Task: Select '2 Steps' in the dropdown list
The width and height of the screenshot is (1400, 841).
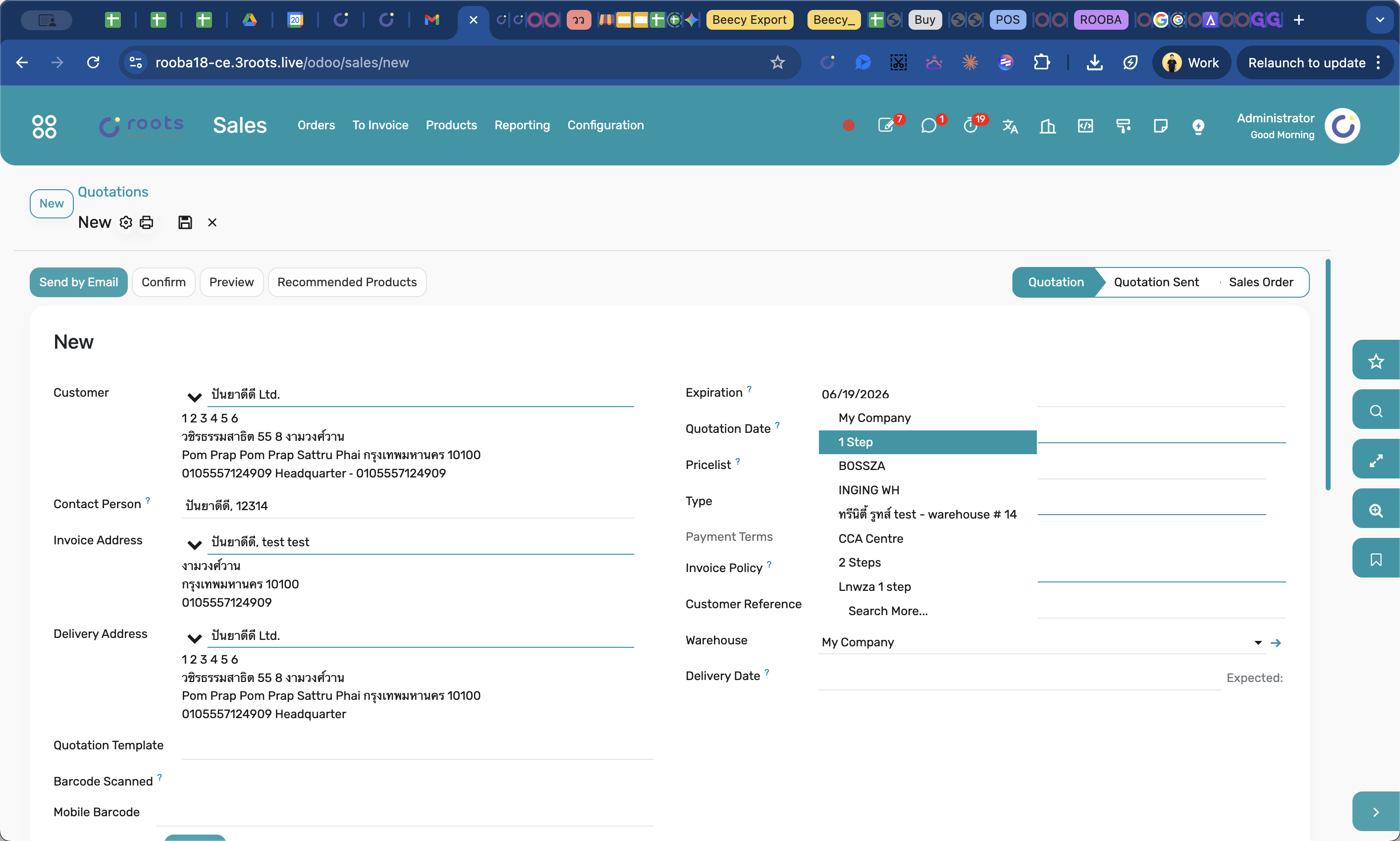Action: point(927,562)
